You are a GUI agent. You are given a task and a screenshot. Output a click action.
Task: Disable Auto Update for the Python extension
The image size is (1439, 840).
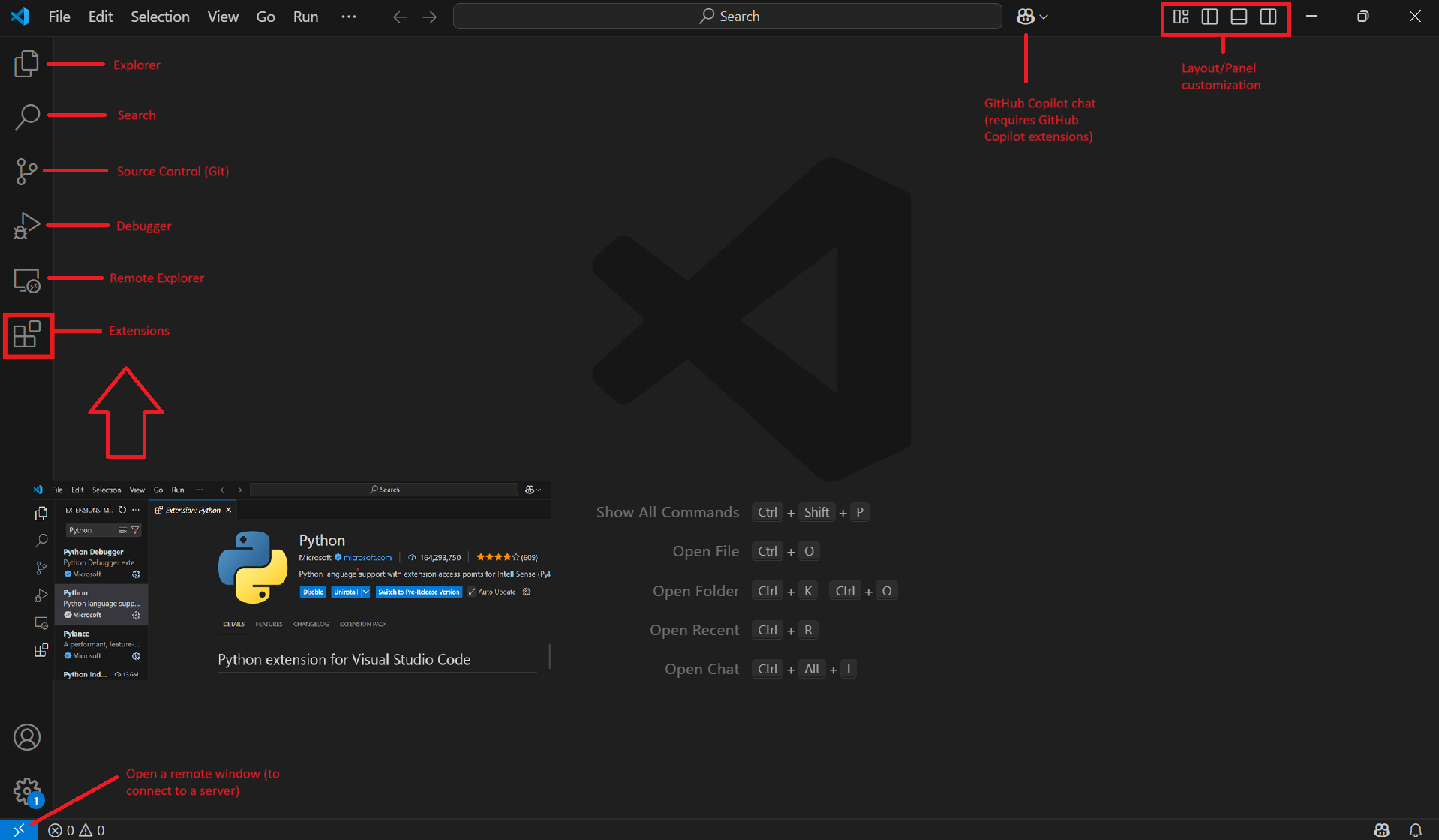coord(470,592)
